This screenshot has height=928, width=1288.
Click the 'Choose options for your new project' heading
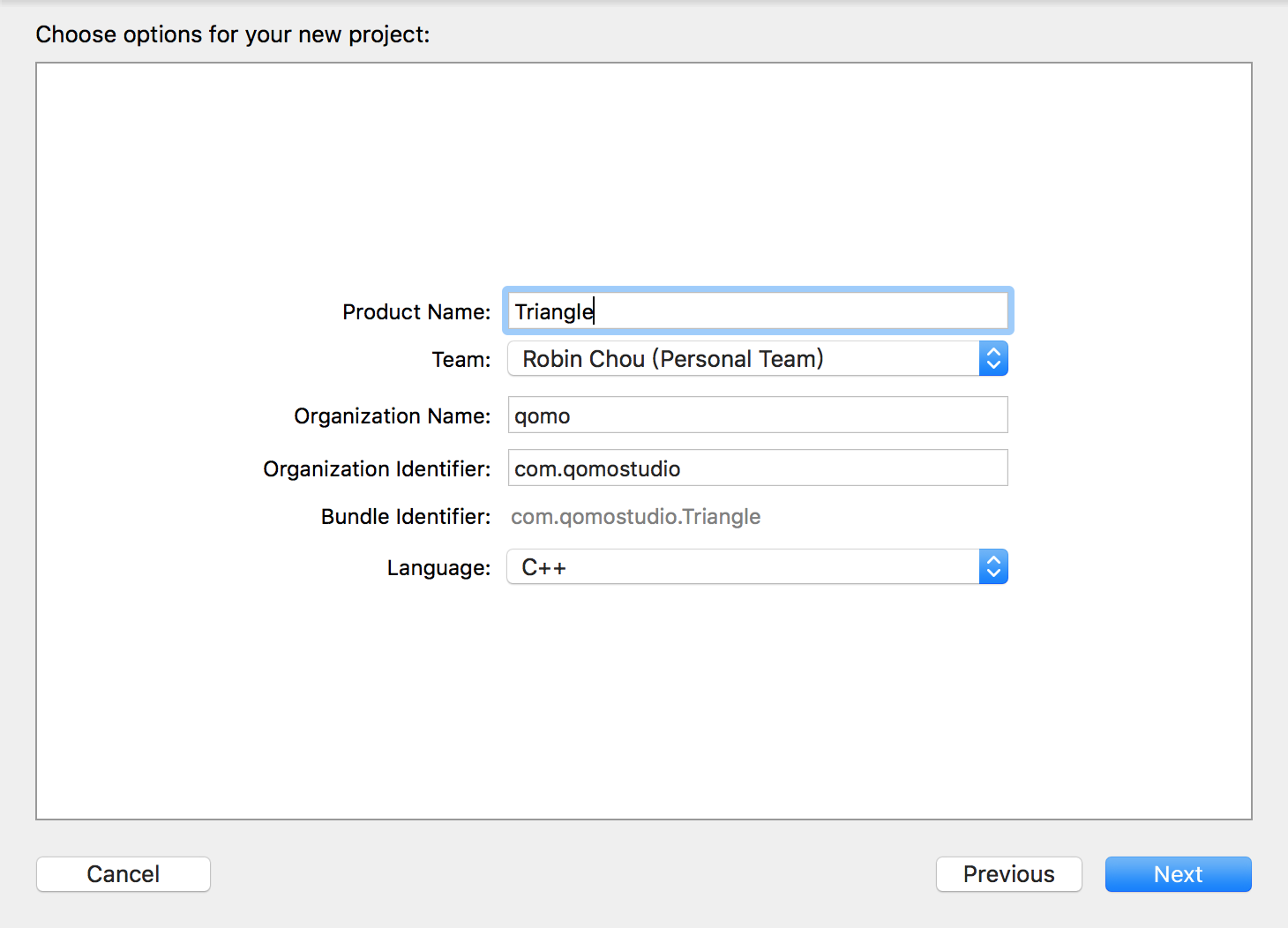click(233, 34)
